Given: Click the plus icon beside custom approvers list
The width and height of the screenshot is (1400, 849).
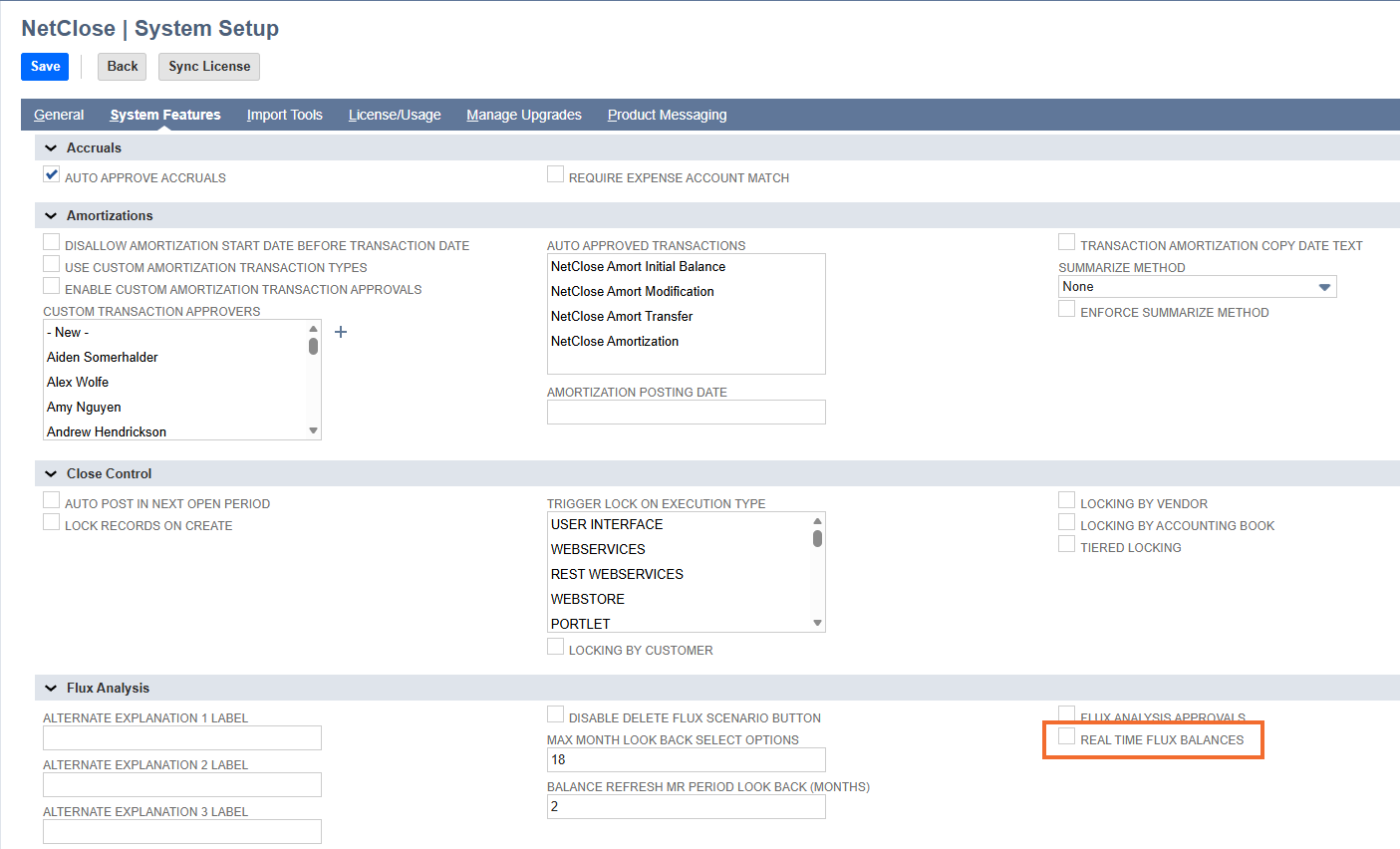Looking at the screenshot, I should pyautogui.click(x=341, y=332).
